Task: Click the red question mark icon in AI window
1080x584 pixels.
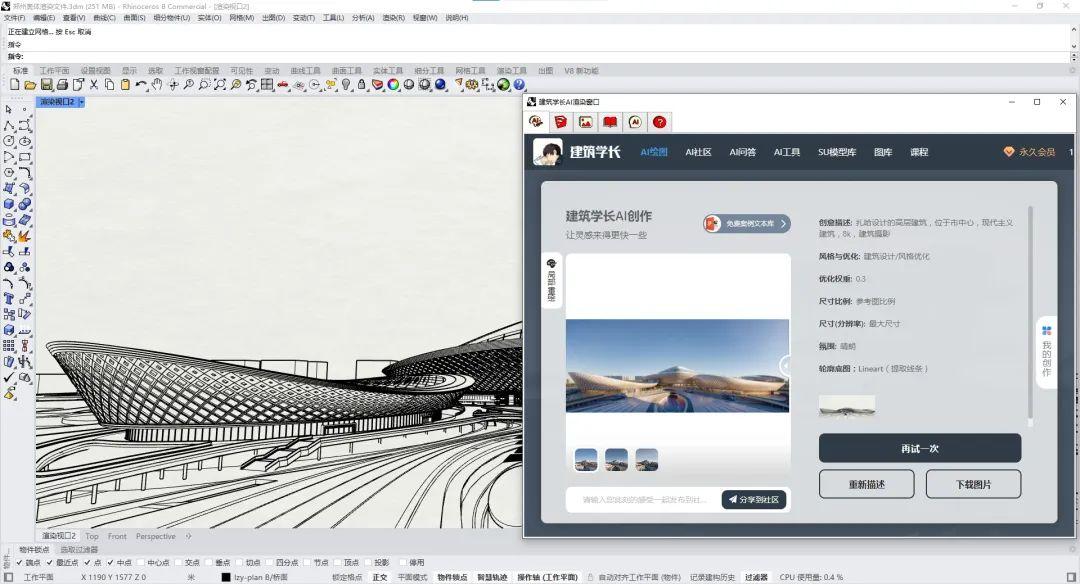Action: tap(659, 122)
